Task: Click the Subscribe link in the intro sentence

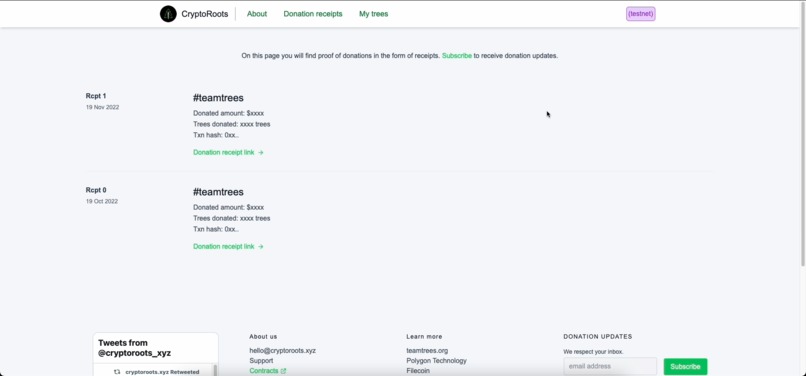Action: [x=456, y=56]
